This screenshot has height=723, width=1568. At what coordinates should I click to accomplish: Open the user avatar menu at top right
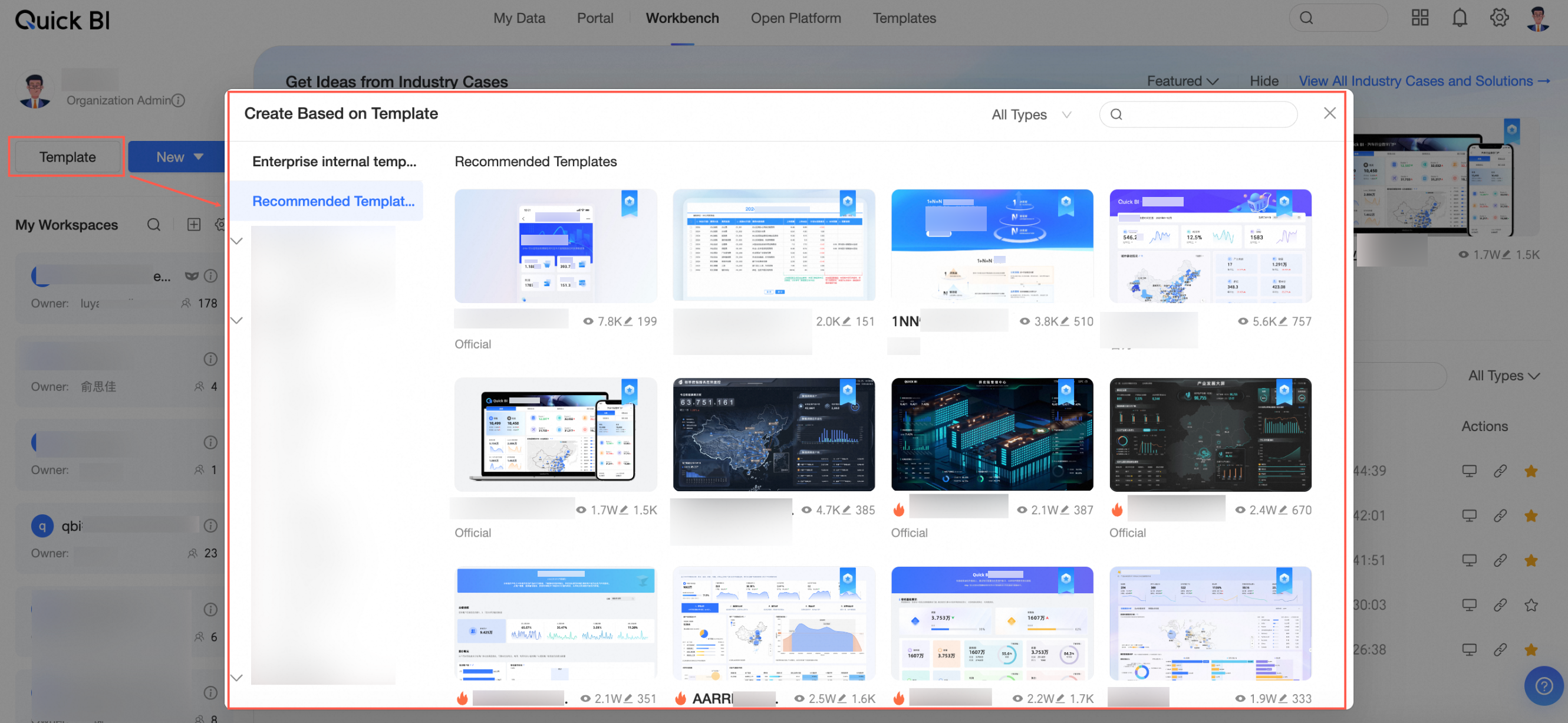[1538, 18]
